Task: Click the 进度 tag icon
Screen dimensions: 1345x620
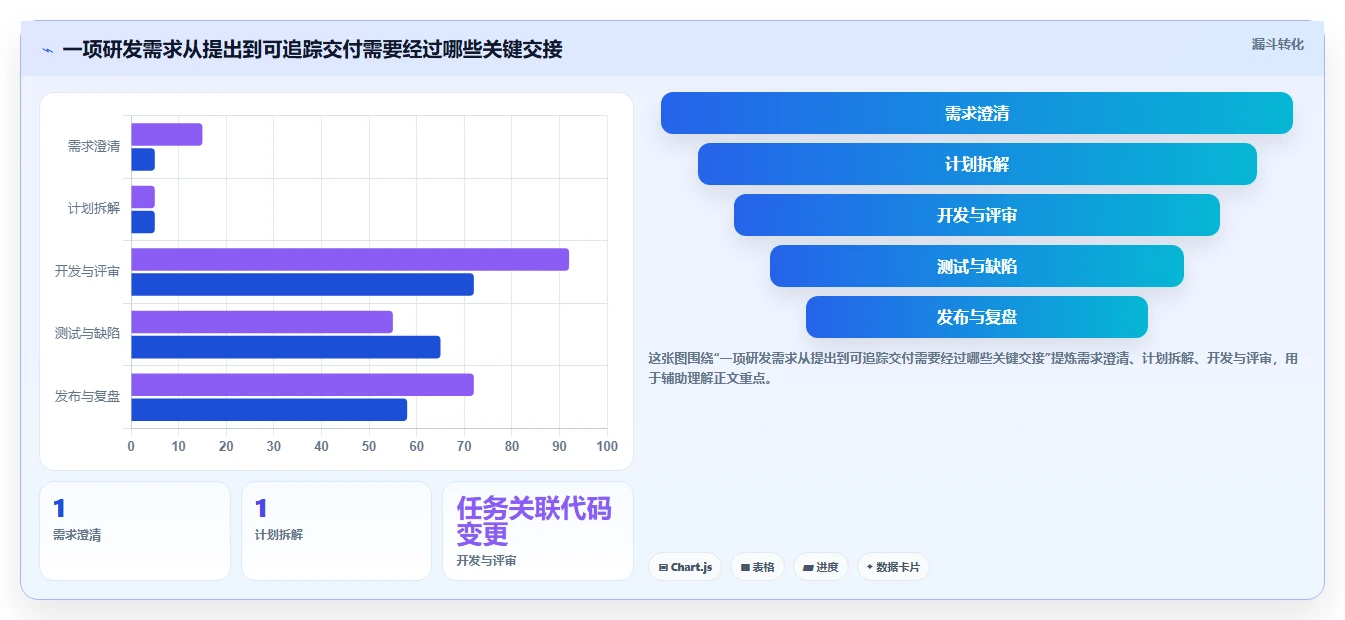Action: (x=808, y=567)
